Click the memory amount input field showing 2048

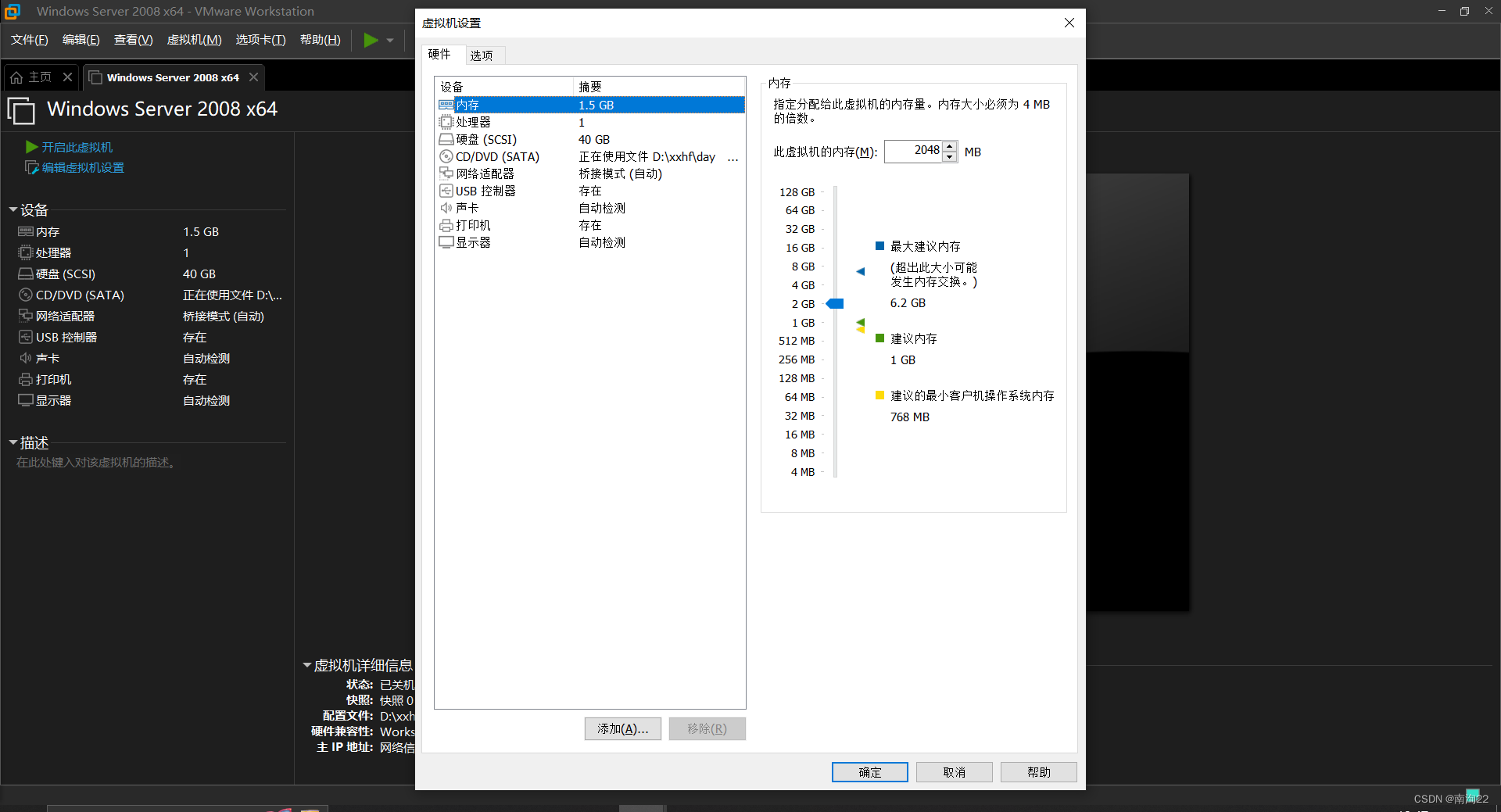pos(913,151)
